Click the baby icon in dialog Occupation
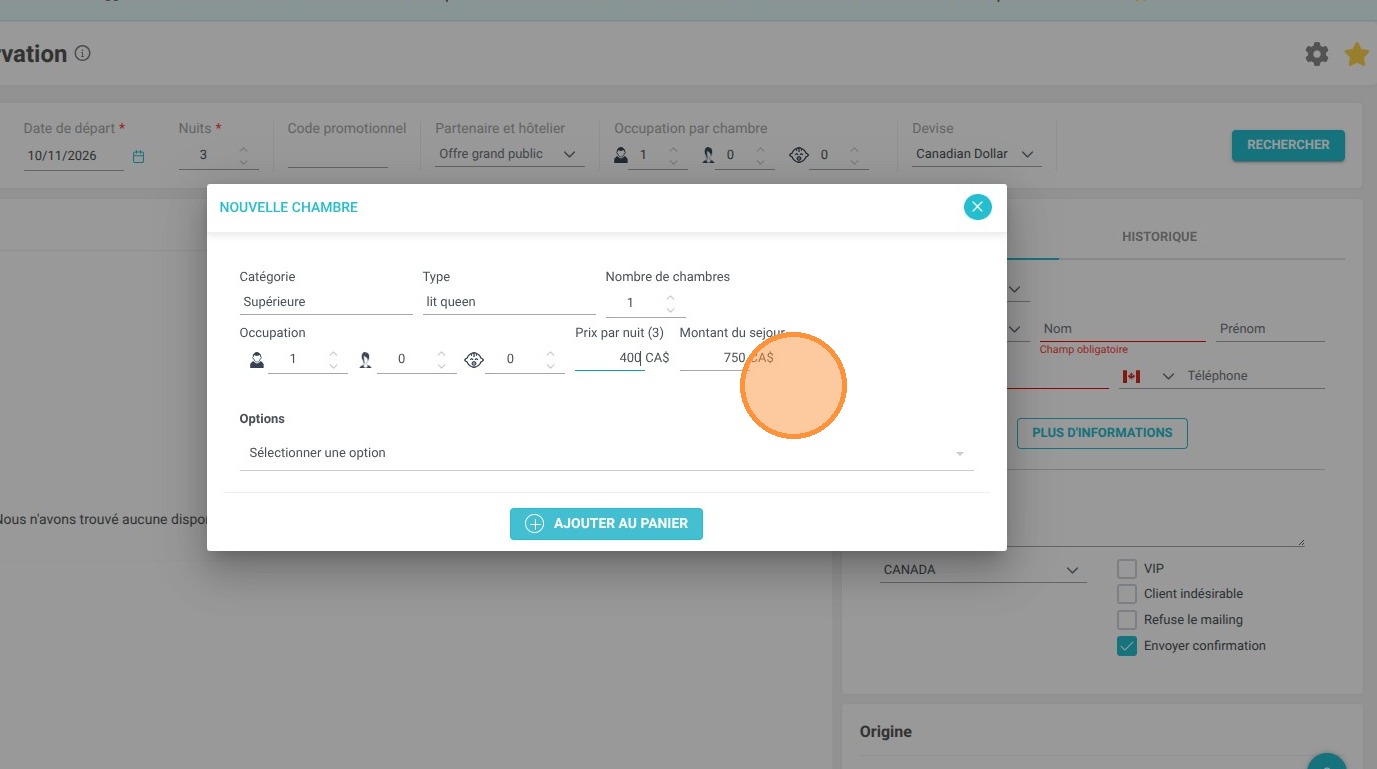Image resolution: width=1377 pixels, height=769 pixels. pos(474,360)
